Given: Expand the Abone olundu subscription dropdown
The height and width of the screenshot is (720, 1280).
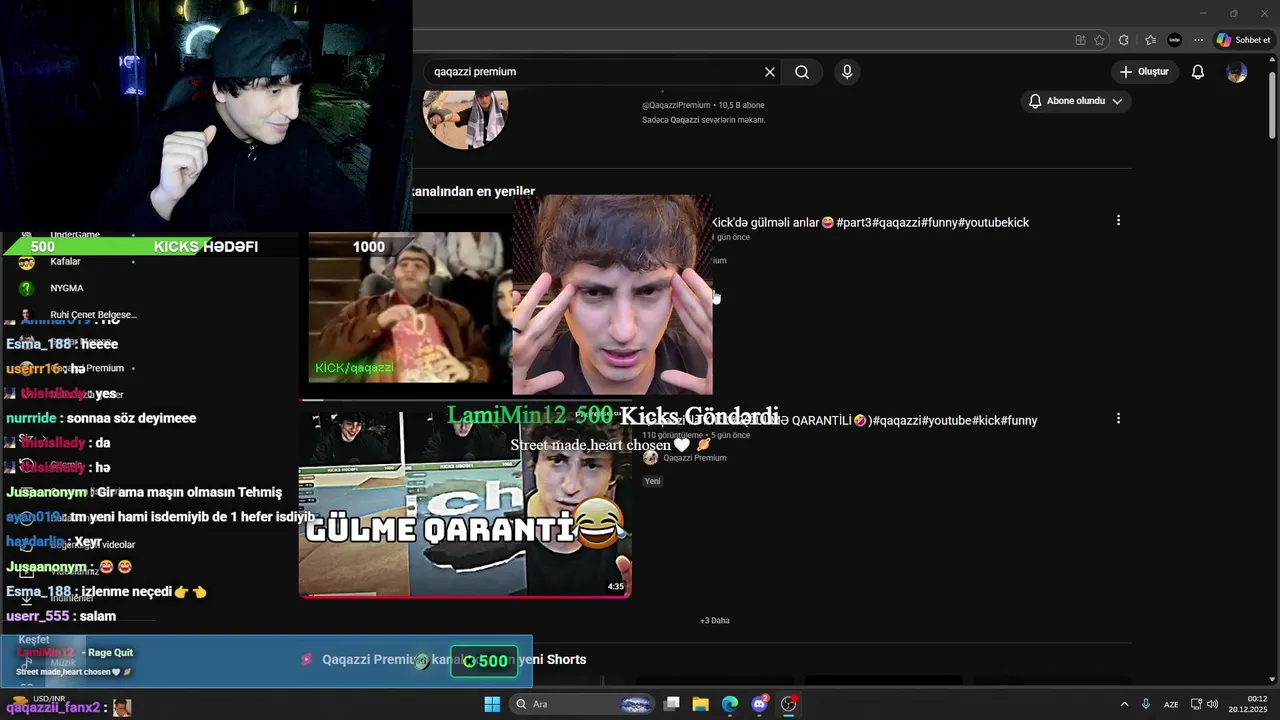Looking at the screenshot, I should pyautogui.click(x=1076, y=101).
